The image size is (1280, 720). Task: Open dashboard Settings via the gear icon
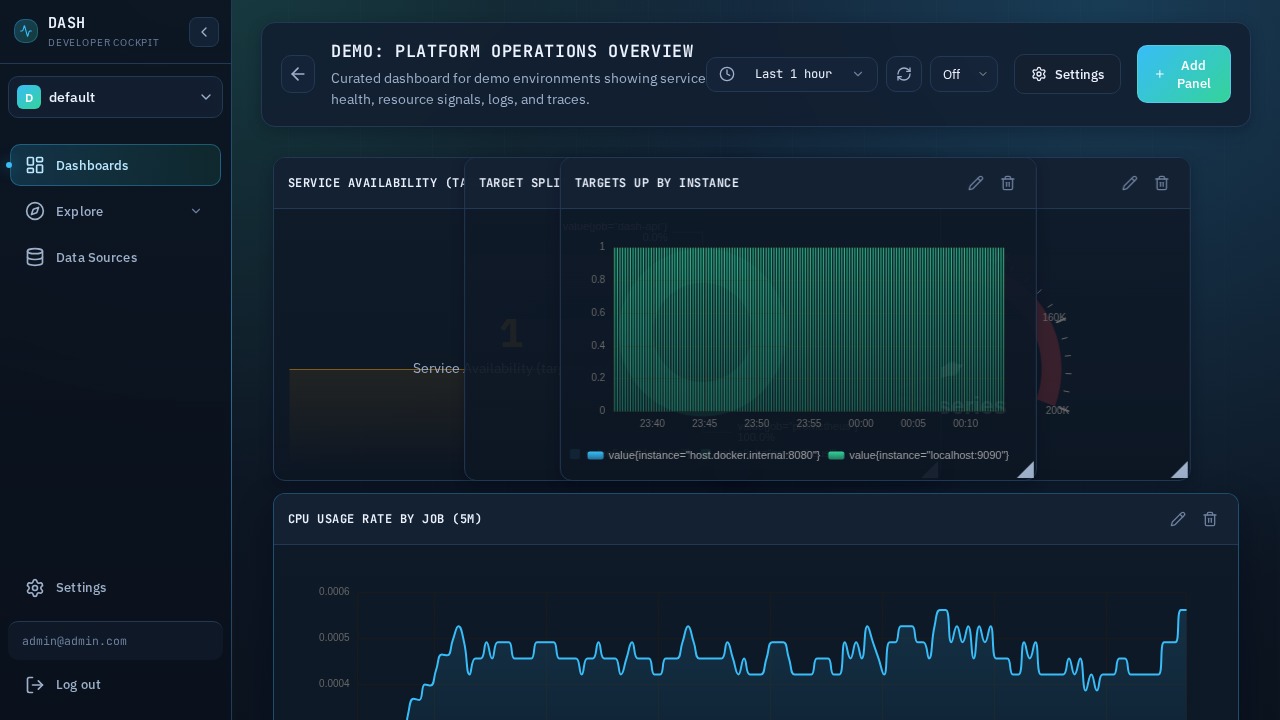point(1067,74)
